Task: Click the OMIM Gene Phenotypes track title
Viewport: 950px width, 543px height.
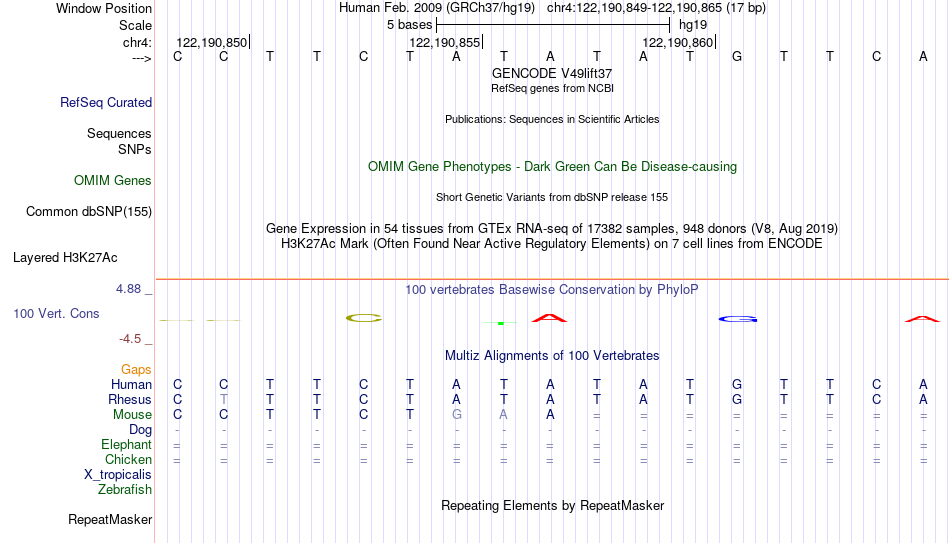Action: tap(553, 167)
